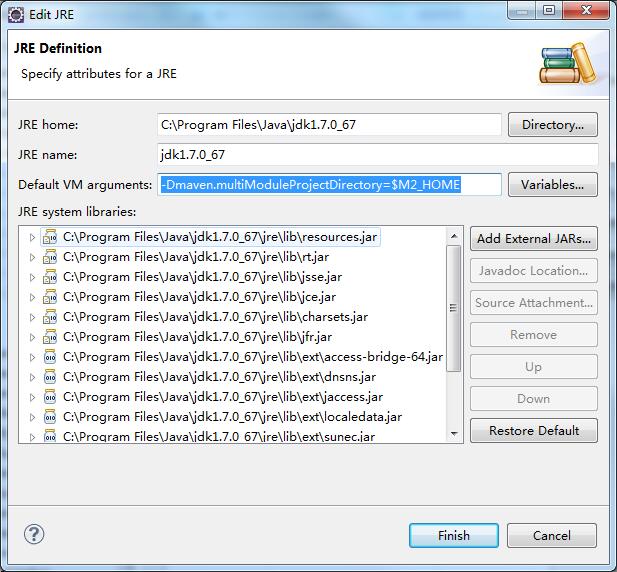This screenshot has height=572, width=617.
Task: Click the disabled Remove button
Action: (x=534, y=335)
